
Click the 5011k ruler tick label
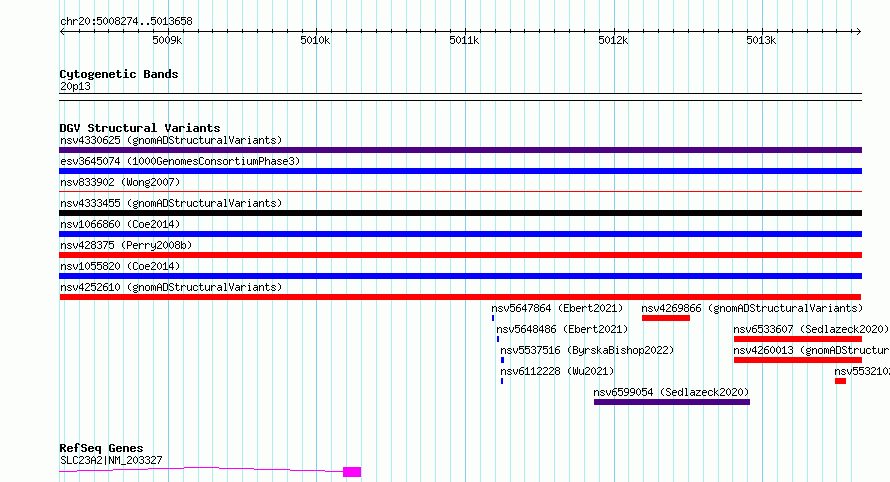coord(464,40)
